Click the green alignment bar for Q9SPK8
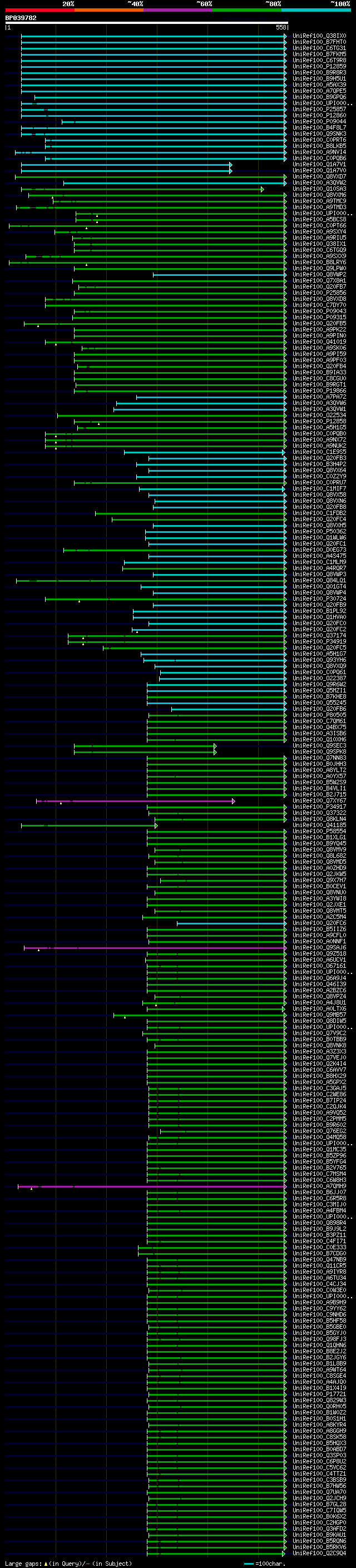 point(145,753)
